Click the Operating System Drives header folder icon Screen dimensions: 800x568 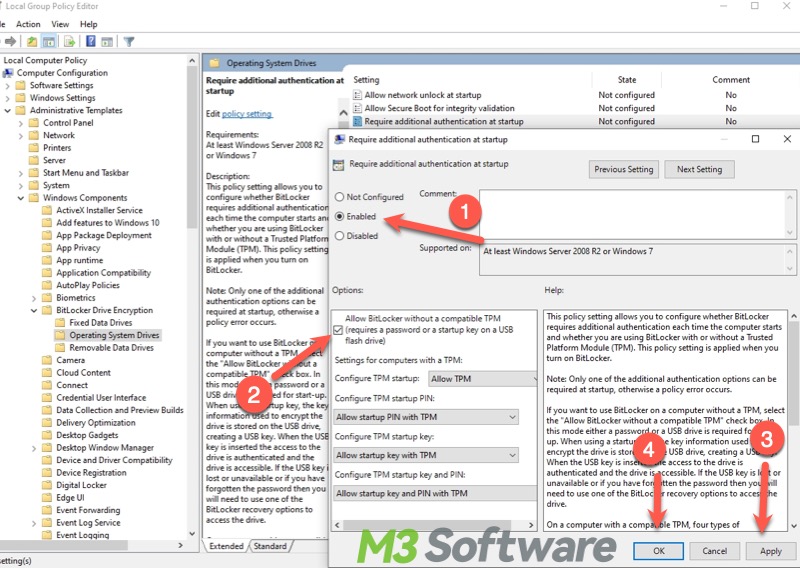click(215, 63)
